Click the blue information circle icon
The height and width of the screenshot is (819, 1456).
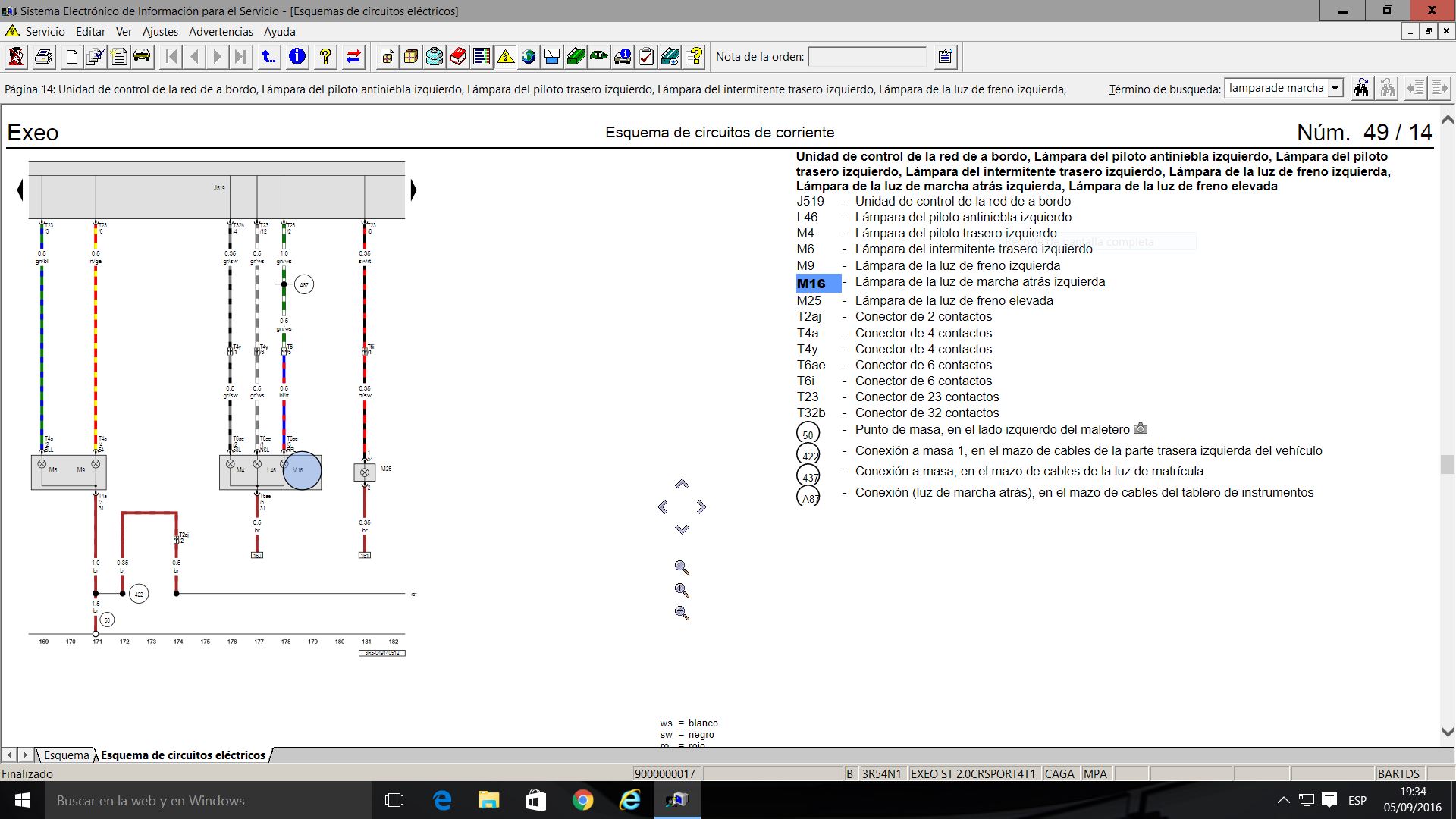(297, 56)
